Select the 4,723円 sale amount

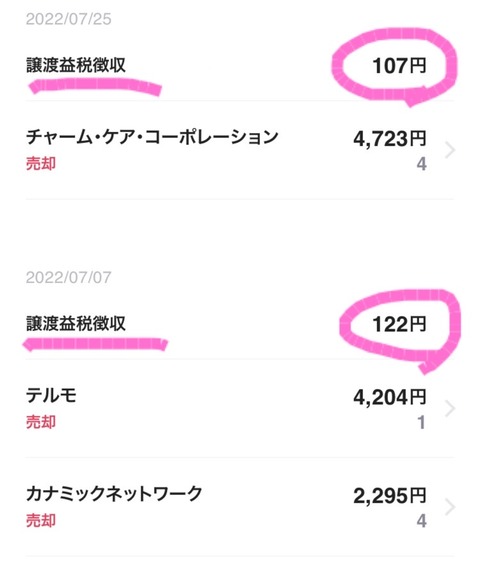pos(390,139)
